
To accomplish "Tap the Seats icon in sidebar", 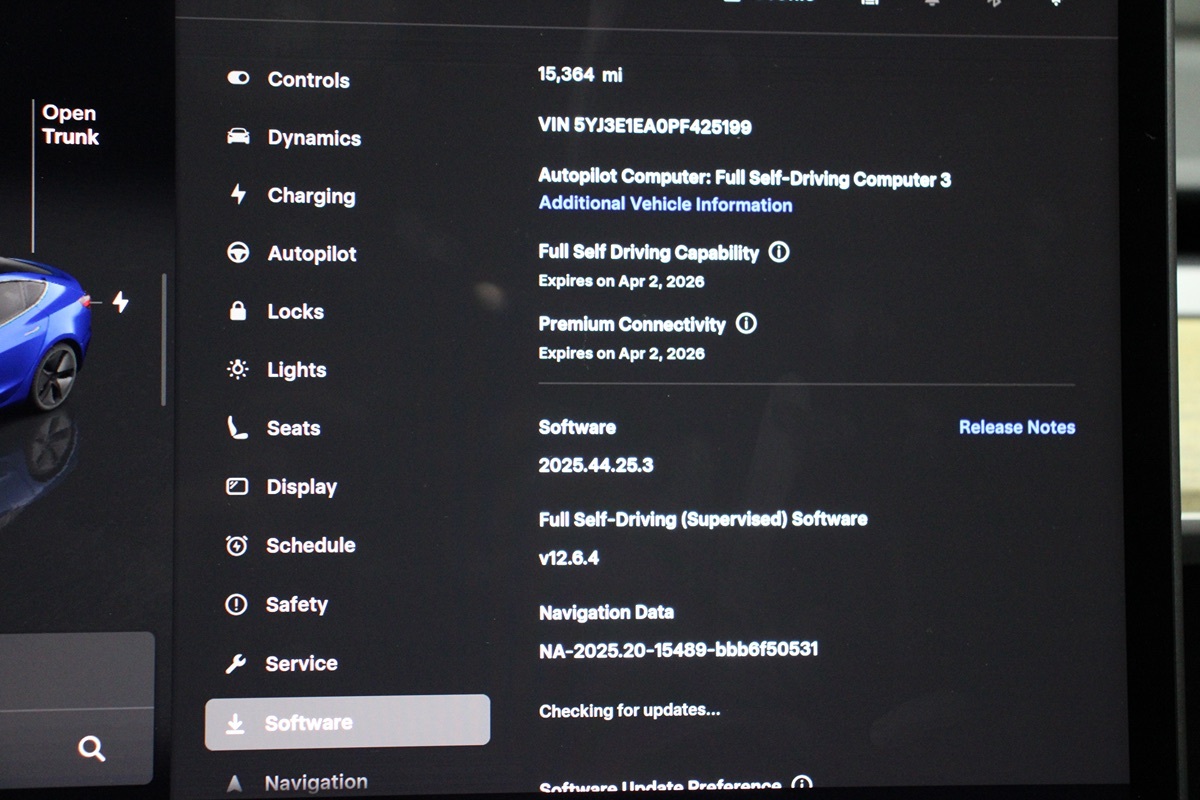I will 237,428.
